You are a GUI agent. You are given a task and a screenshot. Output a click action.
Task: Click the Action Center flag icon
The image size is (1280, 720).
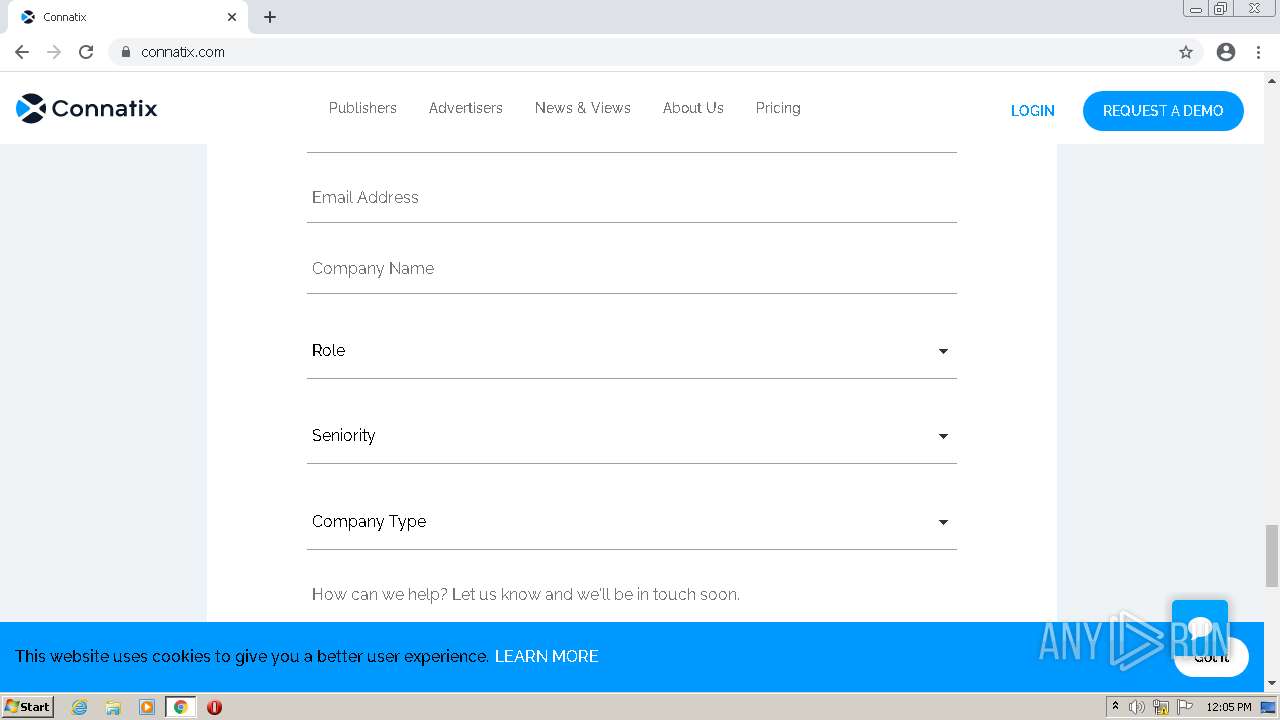tap(1185, 707)
